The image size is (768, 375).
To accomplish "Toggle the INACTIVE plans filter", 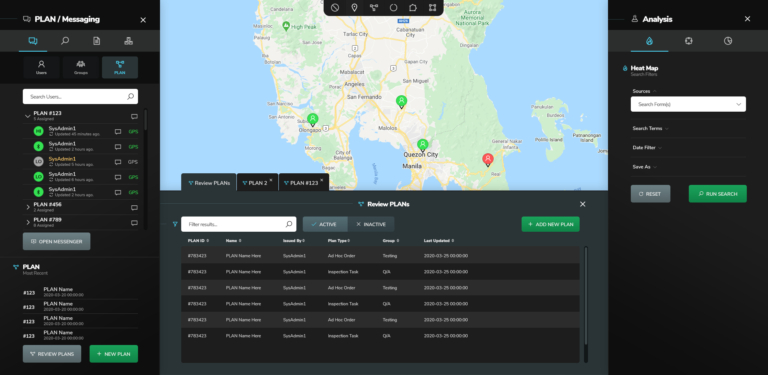I will pyautogui.click(x=371, y=224).
